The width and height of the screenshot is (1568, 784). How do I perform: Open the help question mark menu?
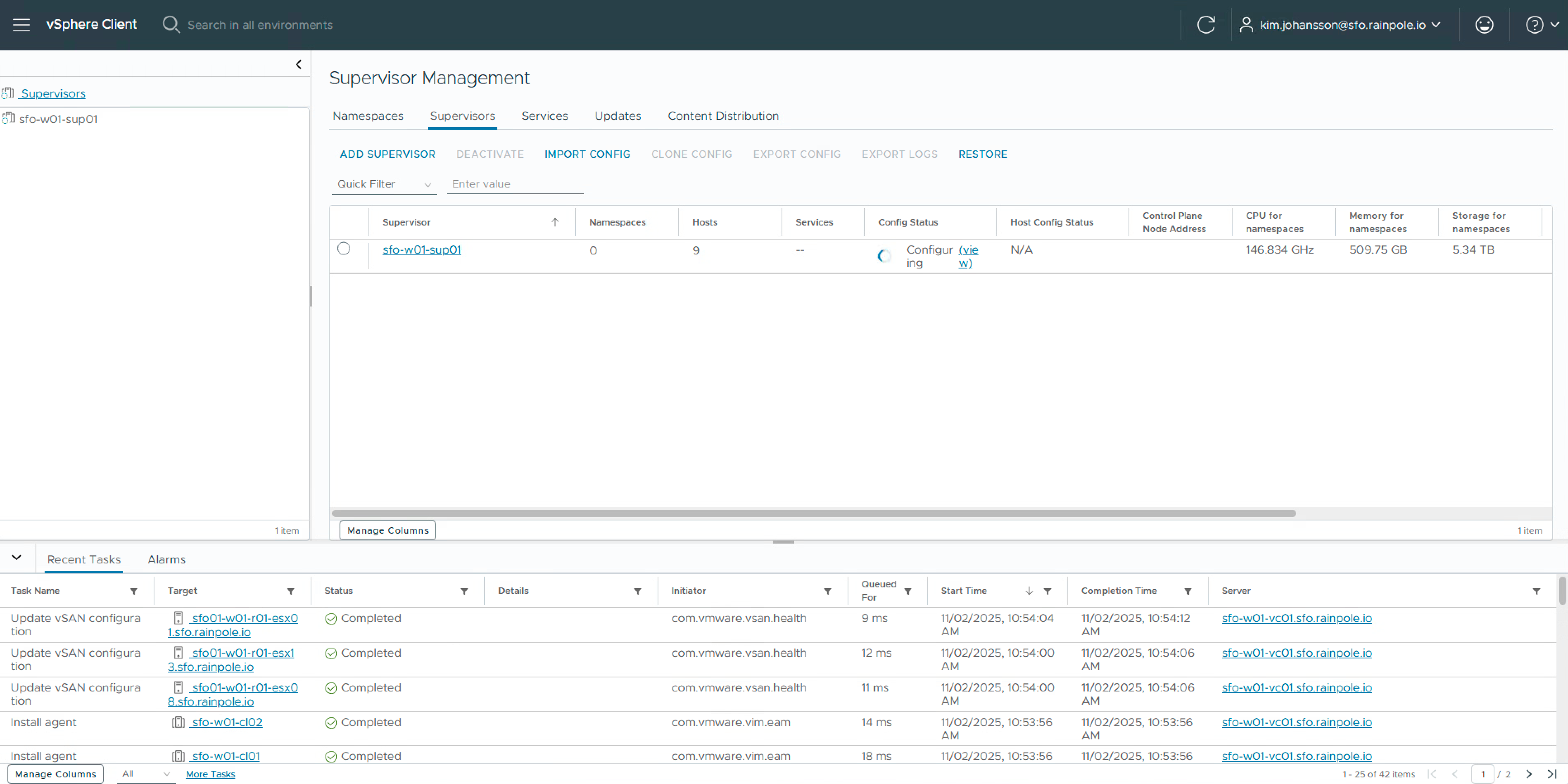point(1541,24)
